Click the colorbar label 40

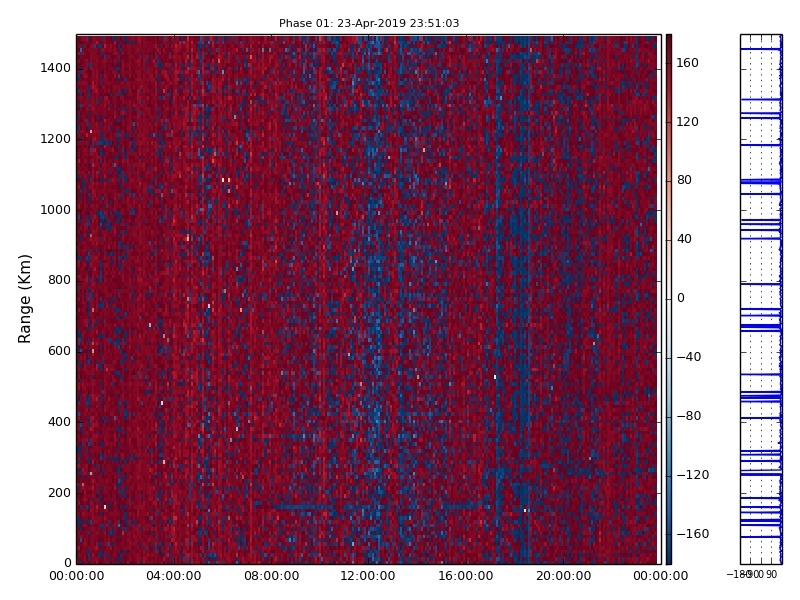click(x=684, y=239)
